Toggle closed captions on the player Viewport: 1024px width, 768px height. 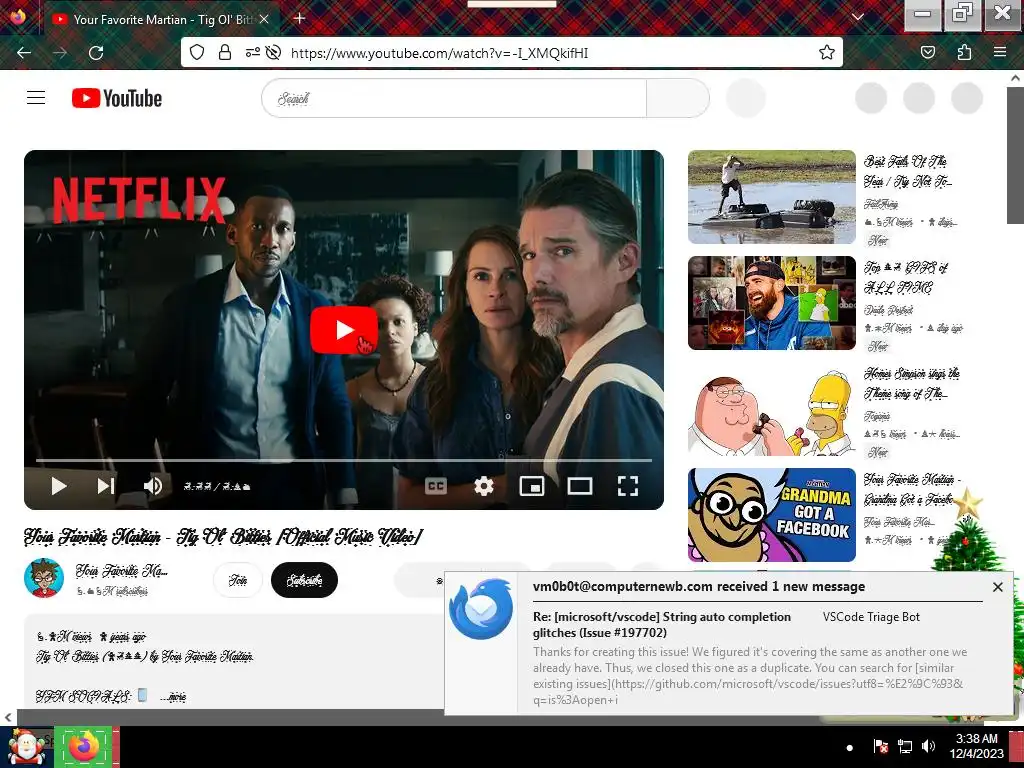click(x=436, y=486)
